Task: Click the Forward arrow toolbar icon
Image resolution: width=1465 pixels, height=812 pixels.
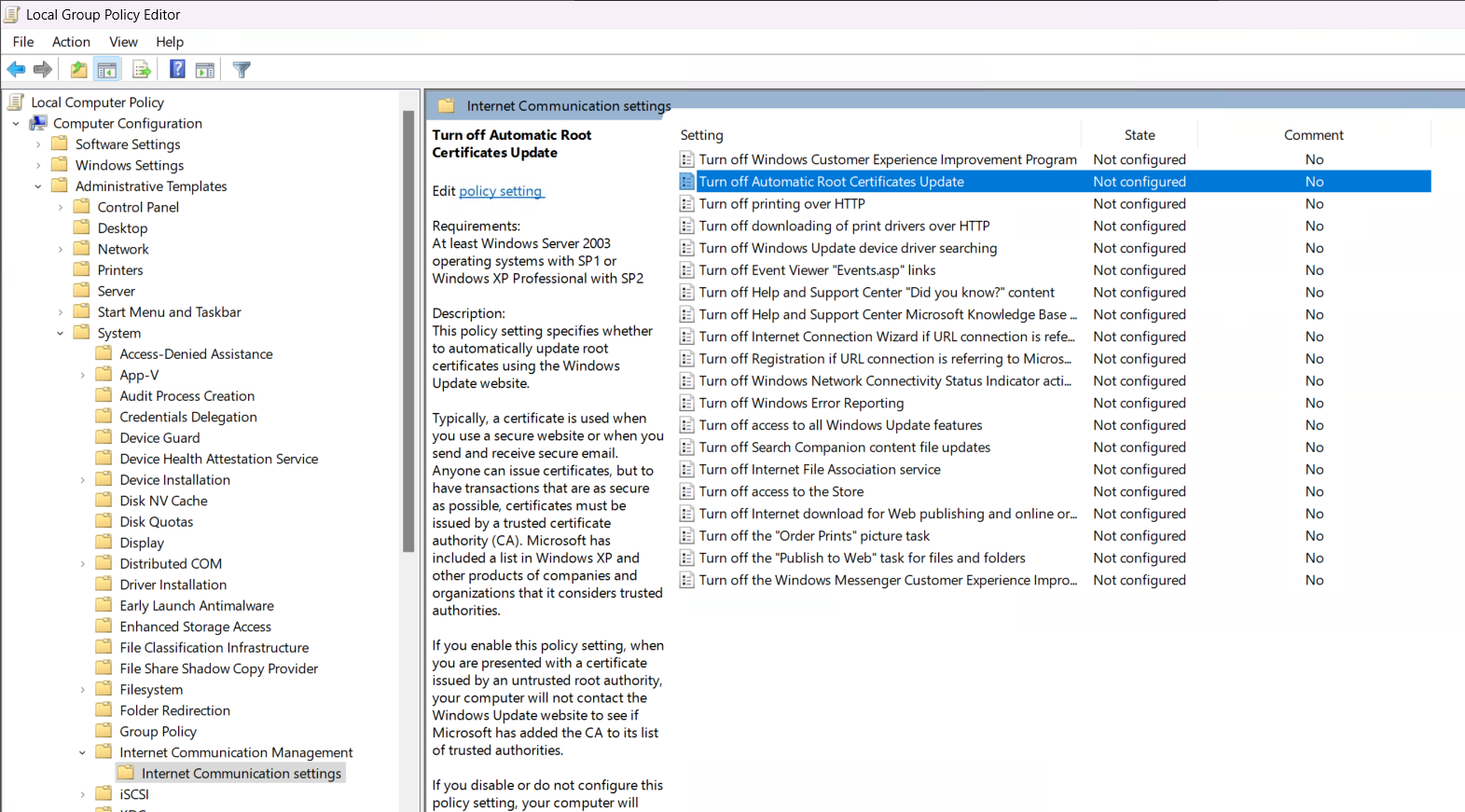Action: pyautogui.click(x=43, y=70)
